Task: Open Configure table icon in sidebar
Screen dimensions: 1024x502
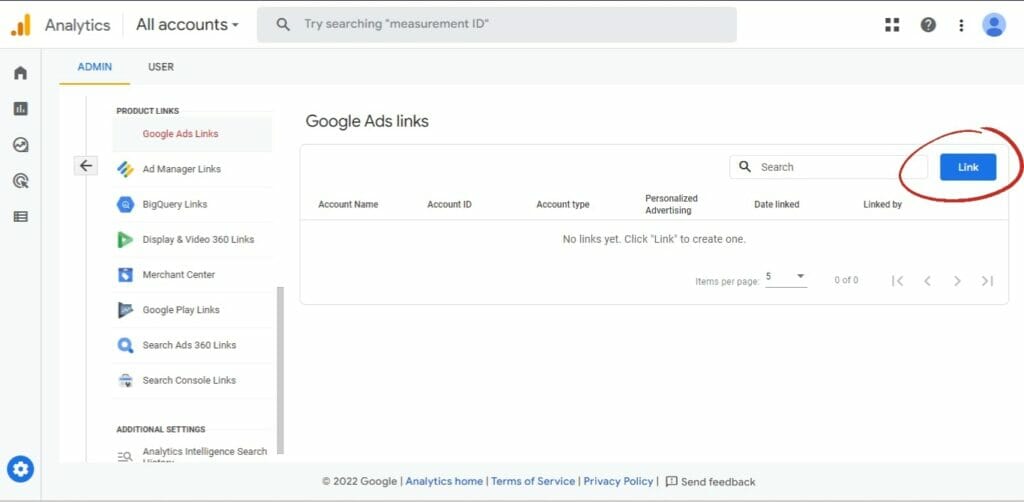Action: coord(20,217)
